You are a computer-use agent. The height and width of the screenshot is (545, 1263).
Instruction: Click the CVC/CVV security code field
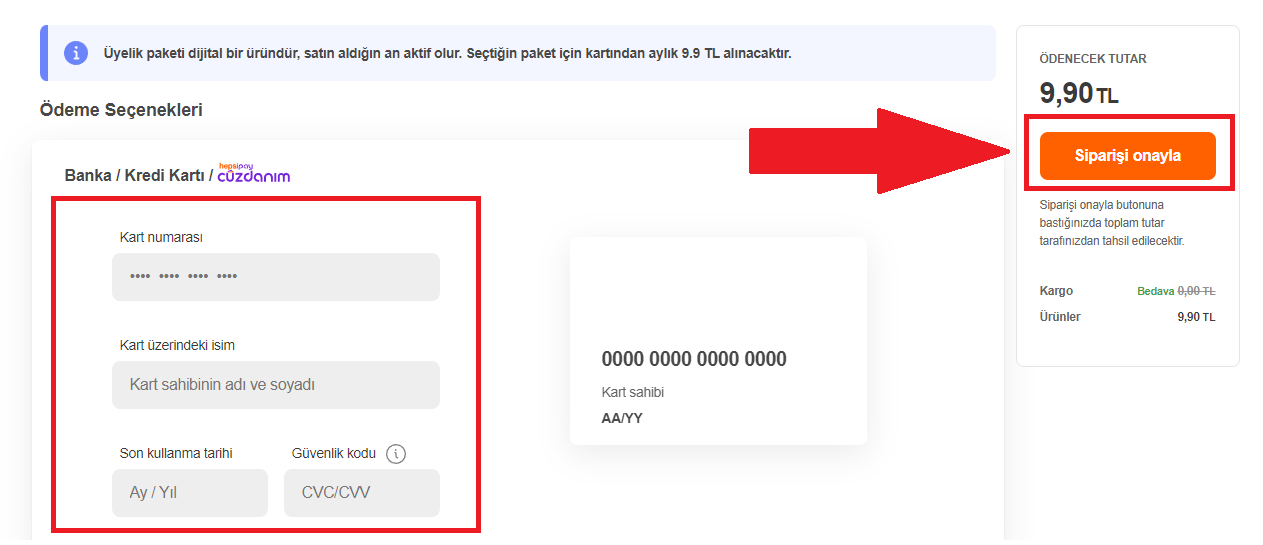tap(362, 493)
